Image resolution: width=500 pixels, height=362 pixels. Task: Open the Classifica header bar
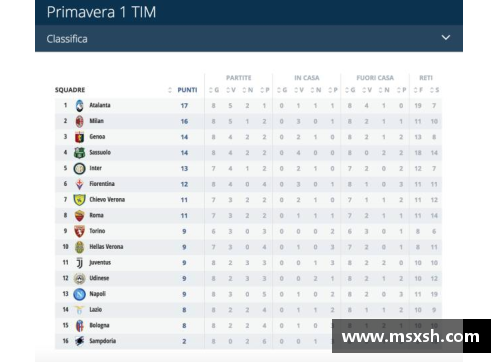(x=249, y=39)
